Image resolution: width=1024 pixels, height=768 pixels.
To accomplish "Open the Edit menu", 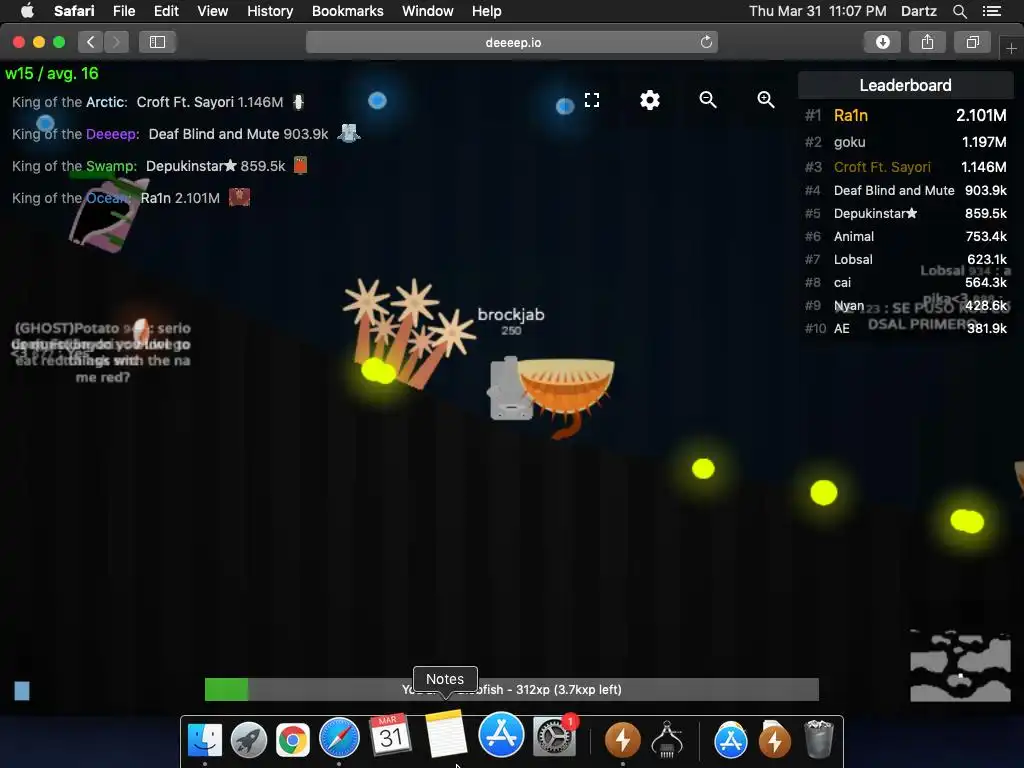I will 167,11.
